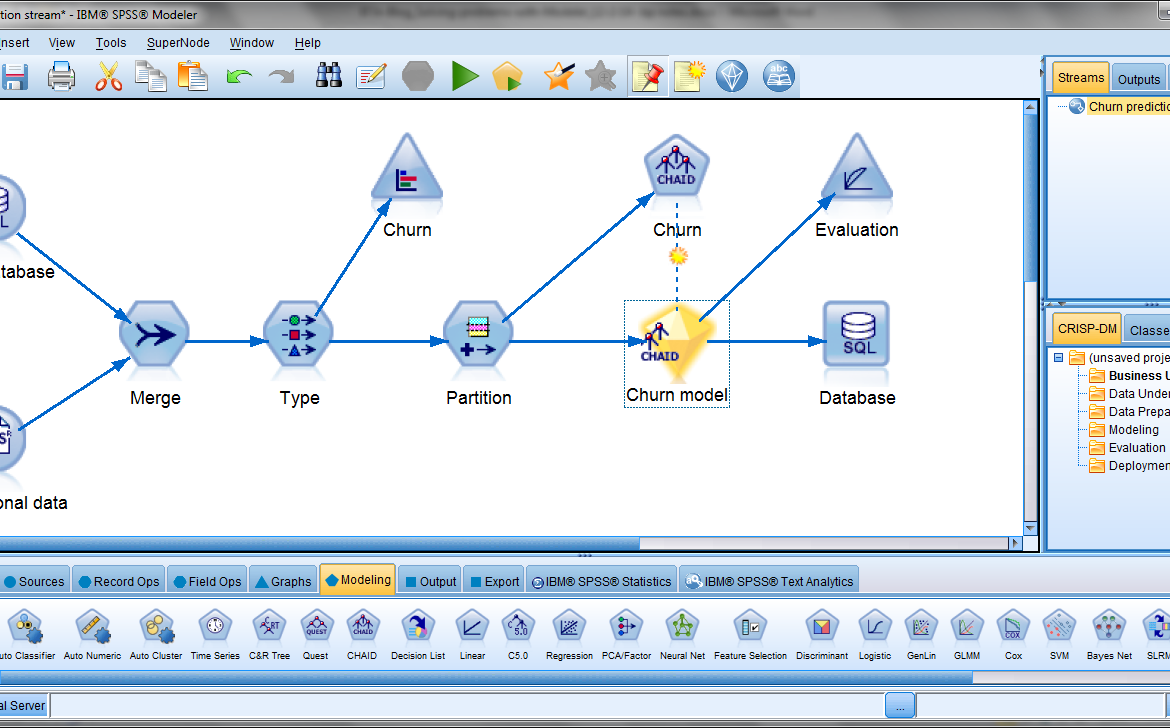This screenshot has height=728, width=1170.
Task: Switch to the Record Ops palette tab
Action: click(x=119, y=581)
